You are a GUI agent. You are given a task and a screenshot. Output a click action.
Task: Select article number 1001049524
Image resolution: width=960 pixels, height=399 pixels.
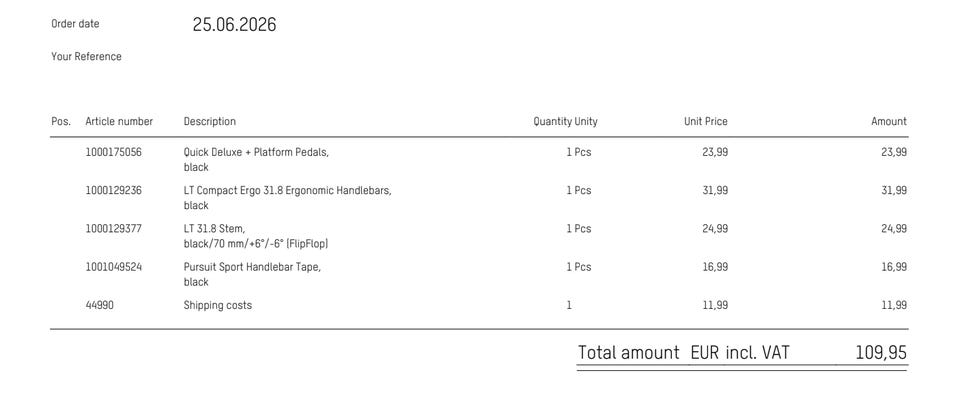[113, 267]
